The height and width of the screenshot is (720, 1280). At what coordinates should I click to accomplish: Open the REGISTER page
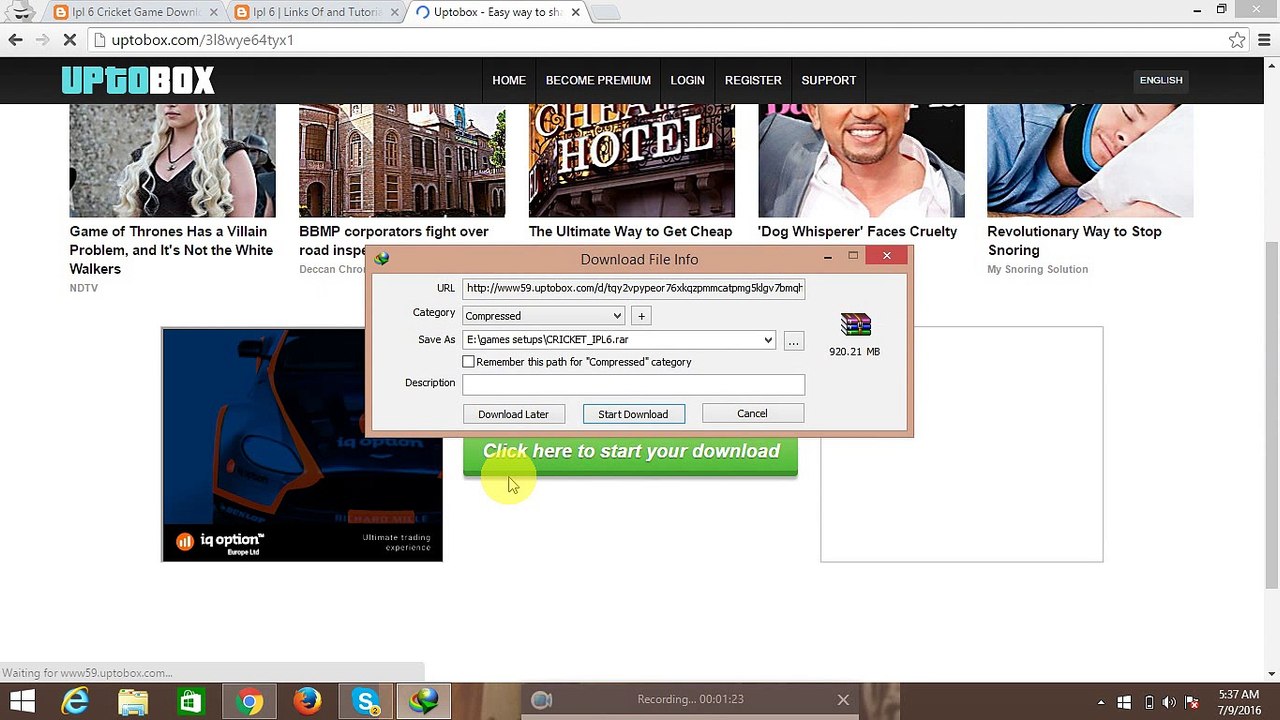tap(753, 80)
